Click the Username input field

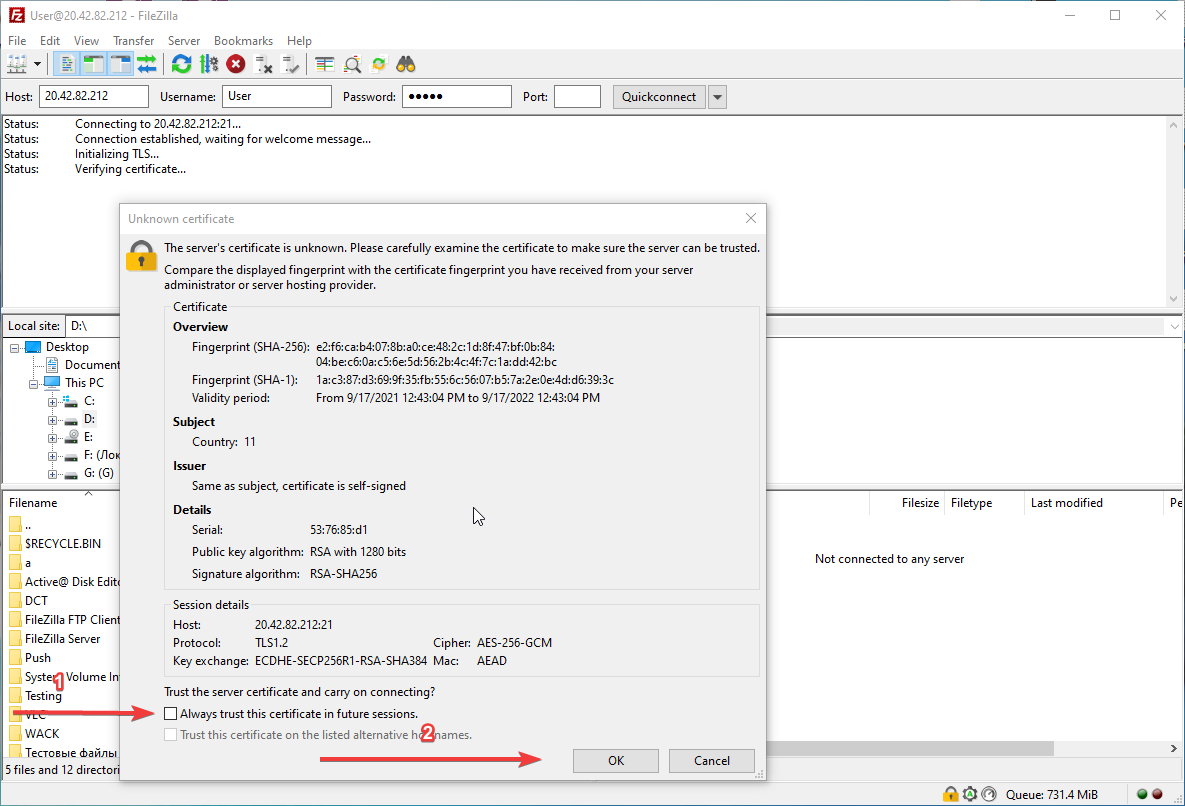click(277, 97)
